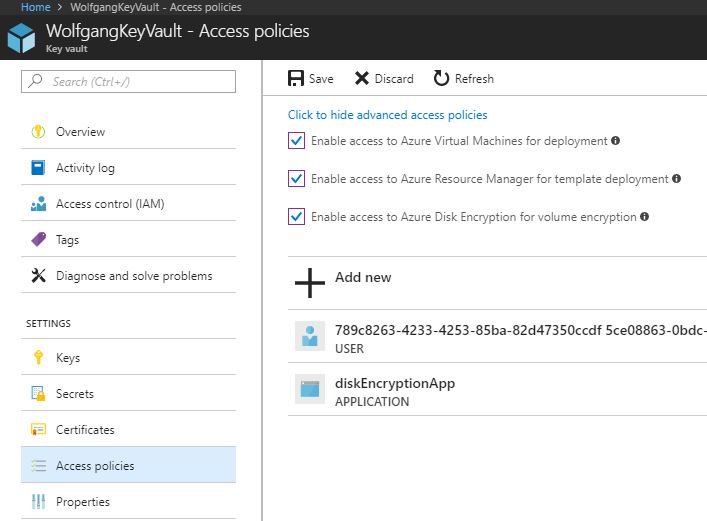Viewport: 707px width, 521px height.
Task: Open Tags menu item
Action: point(129,240)
